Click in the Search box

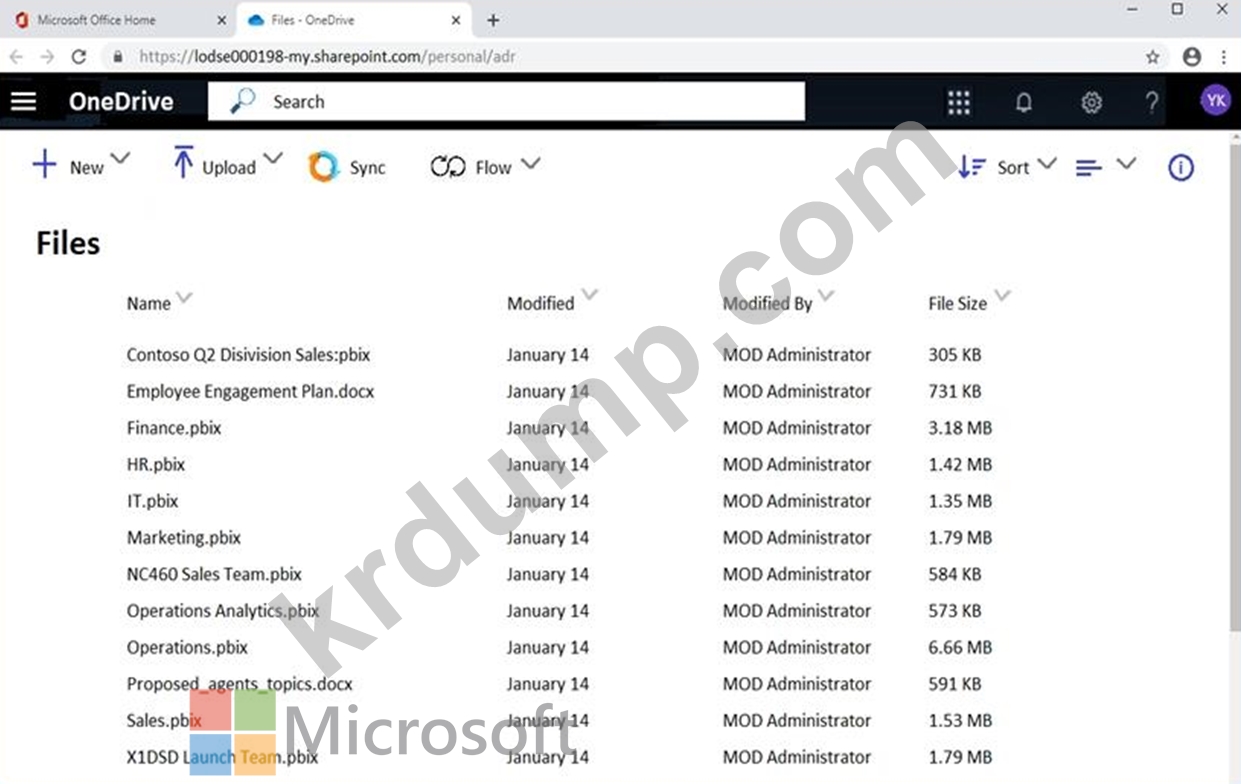click(x=506, y=101)
